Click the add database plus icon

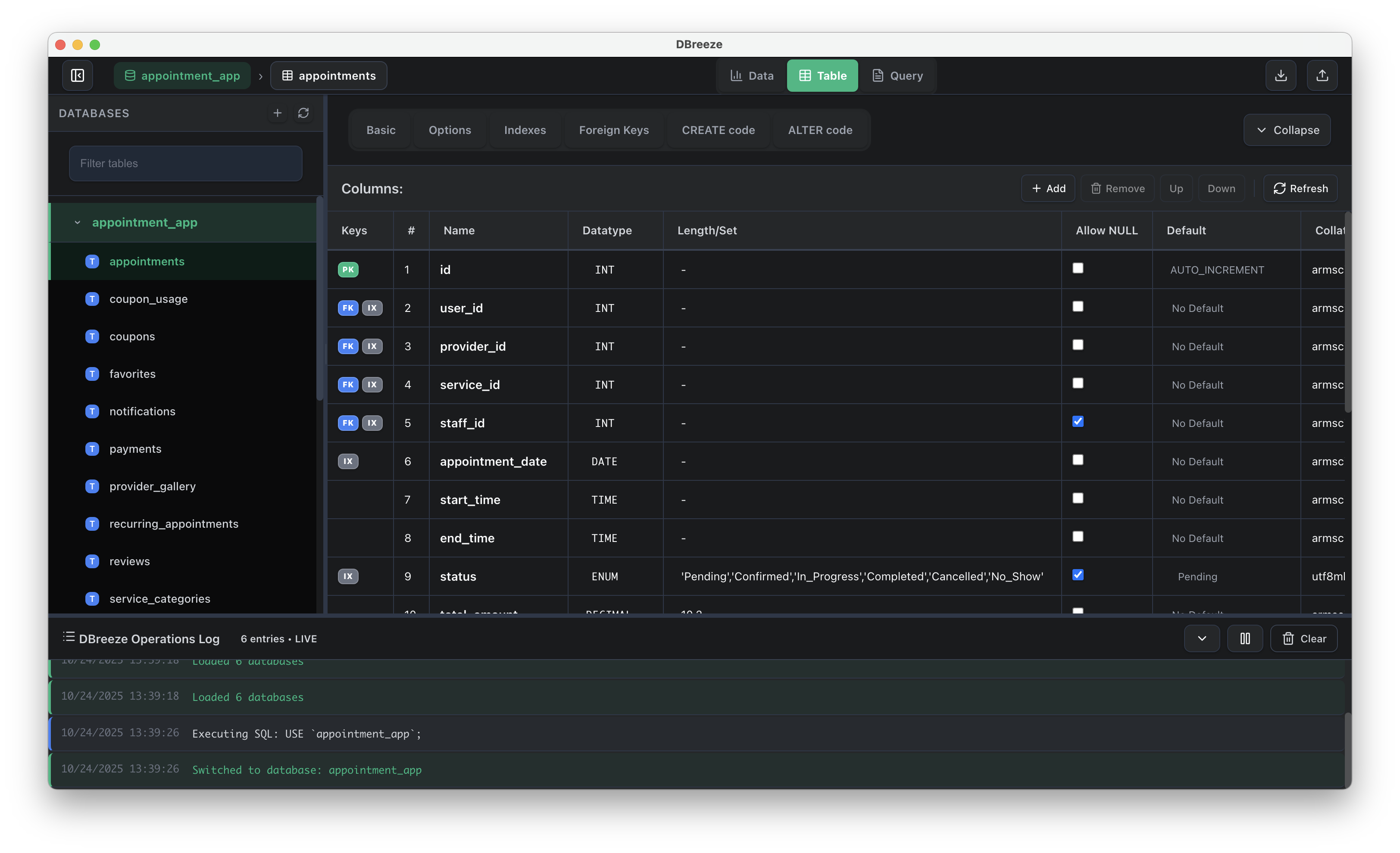tap(277, 113)
